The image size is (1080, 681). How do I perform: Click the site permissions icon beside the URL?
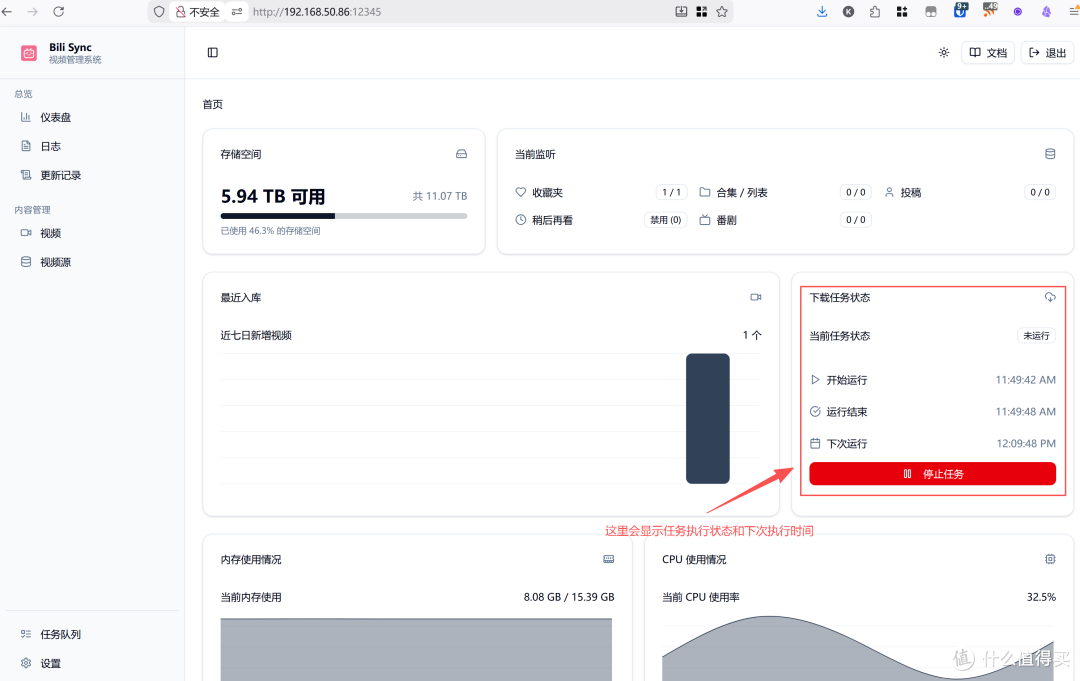tap(237, 12)
